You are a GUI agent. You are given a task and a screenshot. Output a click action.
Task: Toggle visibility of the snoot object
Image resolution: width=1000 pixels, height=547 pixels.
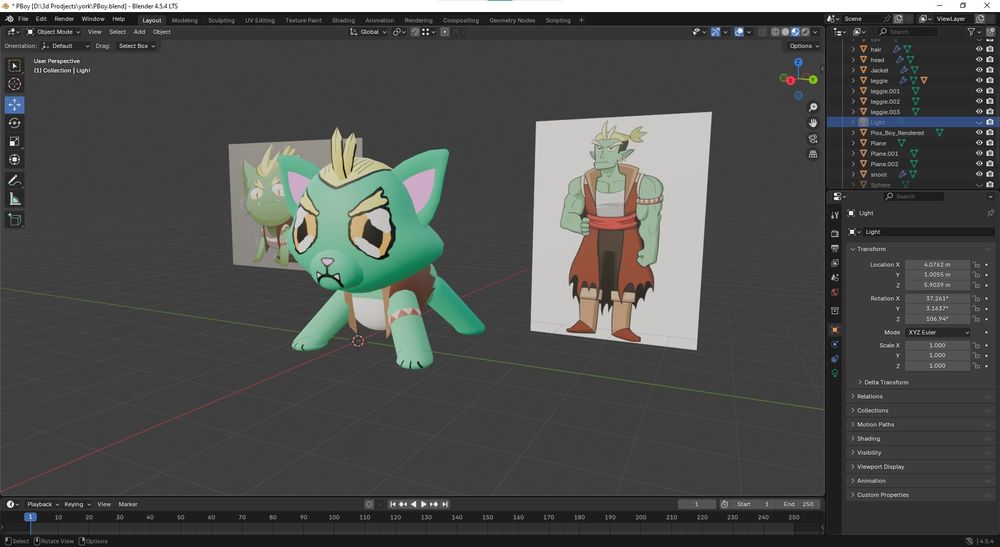(979, 174)
